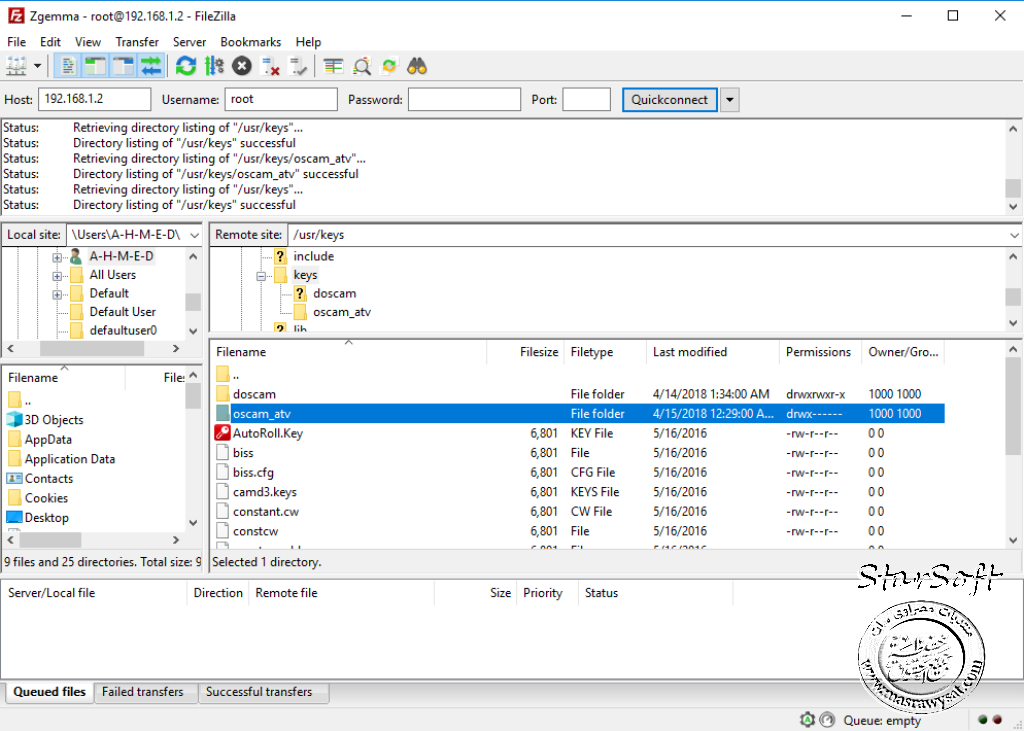Open the Site Manager dropdown arrow
The height and width of the screenshot is (731, 1024).
pos(37,66)
